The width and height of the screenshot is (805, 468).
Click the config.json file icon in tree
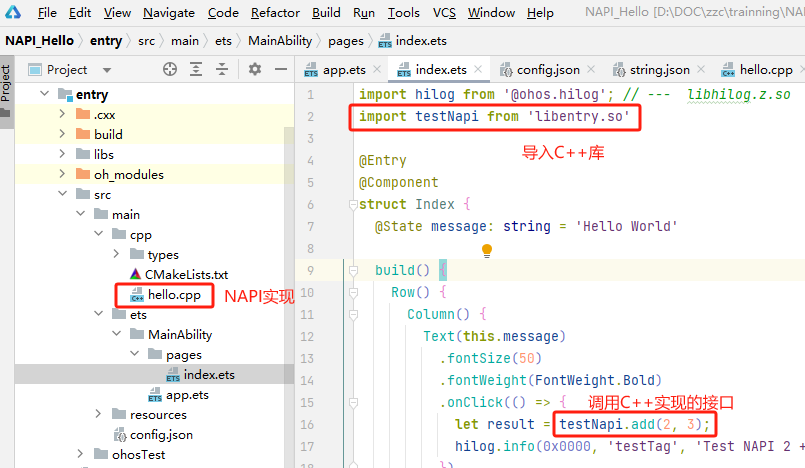click(x=120, y=435)
